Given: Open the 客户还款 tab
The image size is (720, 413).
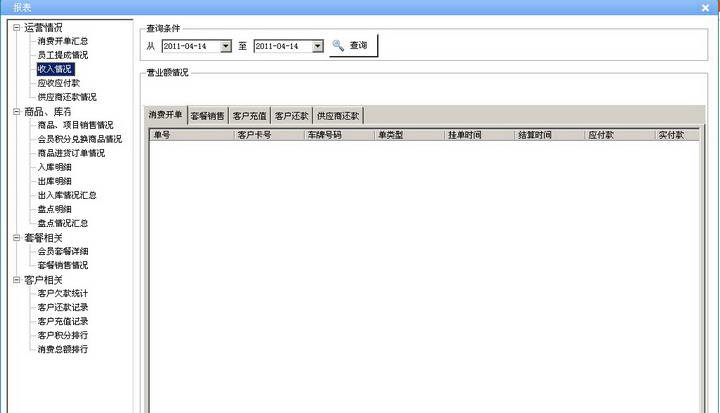Looking at the screenshot, I should [292, 116].
